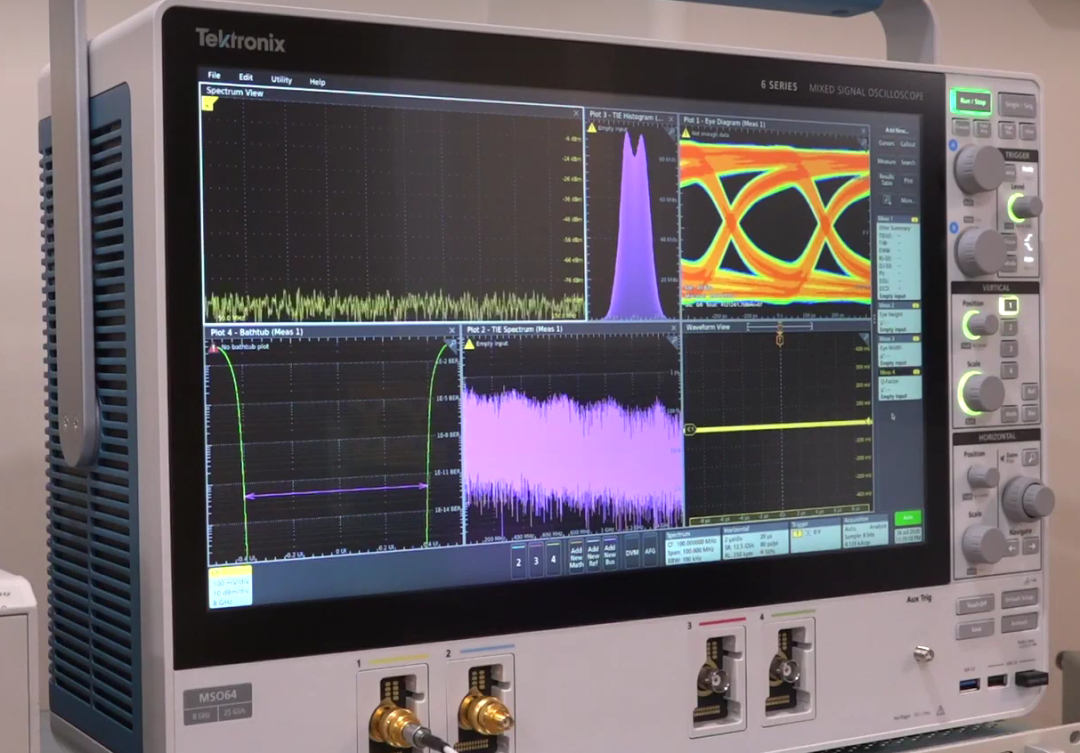This screenshot has height=753, width=1080.
Task: Tap the multipurpose knob A
Action: [978, 167]
